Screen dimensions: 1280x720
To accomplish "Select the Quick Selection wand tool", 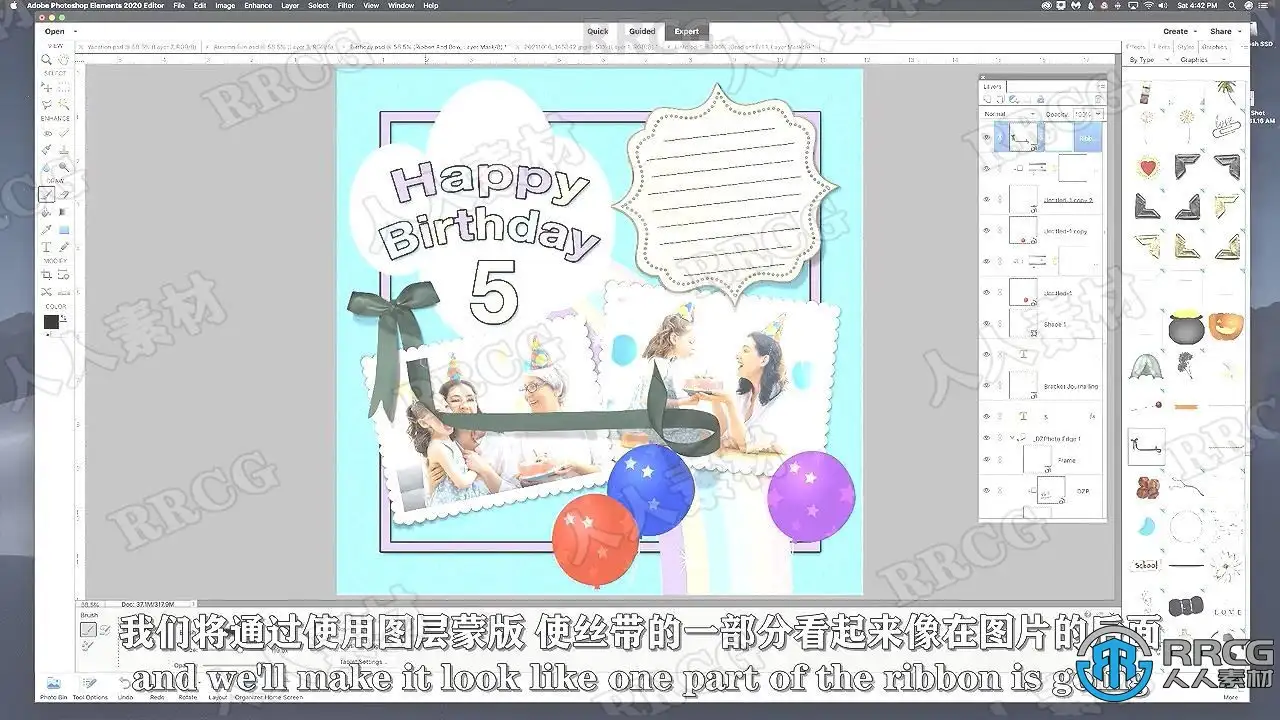I will pos(64,103).
